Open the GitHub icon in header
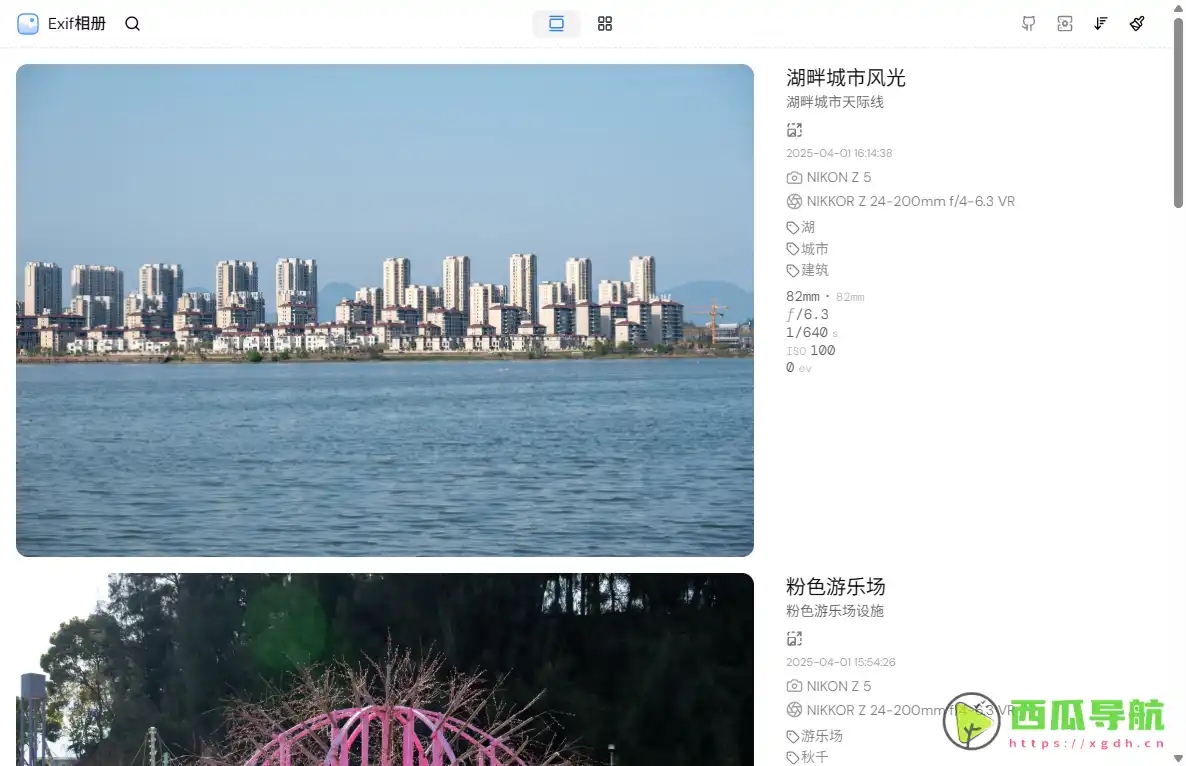 (x=1029, y=23)
